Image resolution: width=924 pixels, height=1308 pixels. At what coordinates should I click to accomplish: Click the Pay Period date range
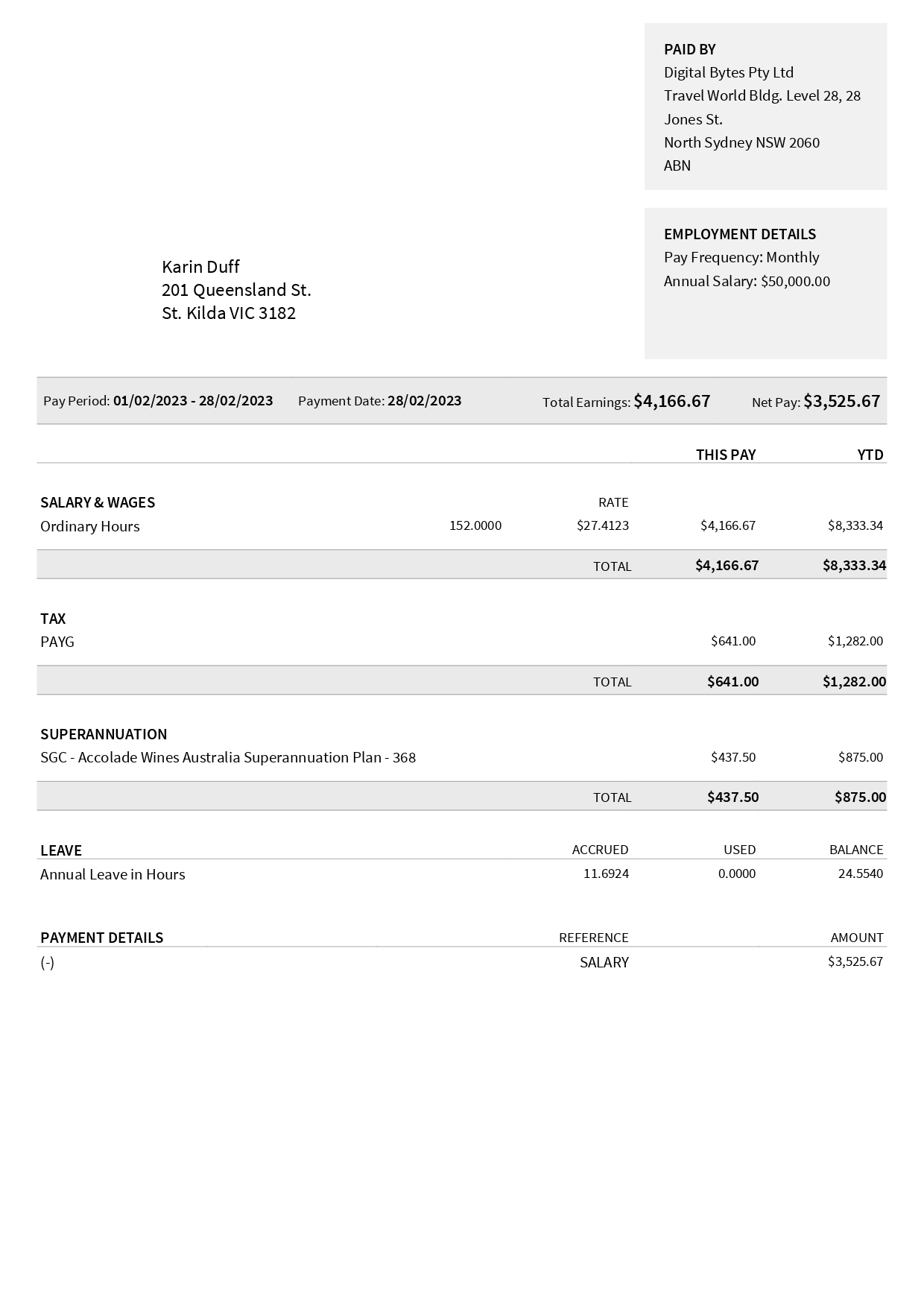point(193,400)
